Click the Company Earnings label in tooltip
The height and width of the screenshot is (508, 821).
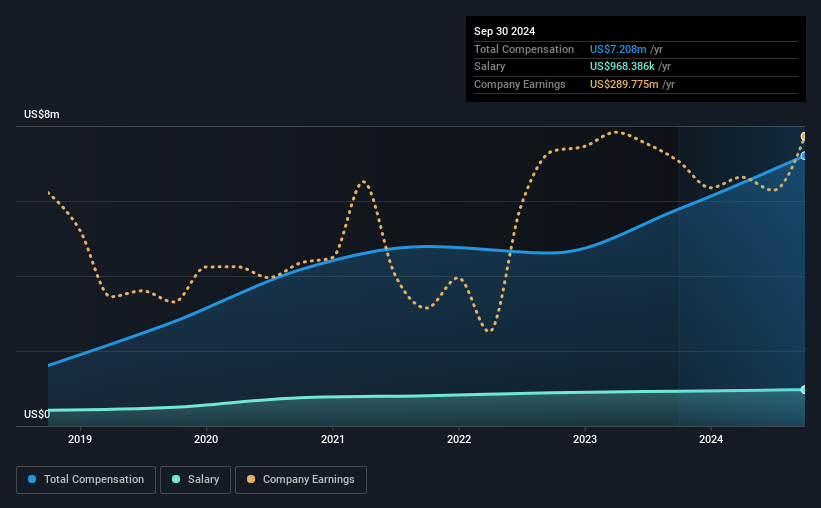pos(519,84)
